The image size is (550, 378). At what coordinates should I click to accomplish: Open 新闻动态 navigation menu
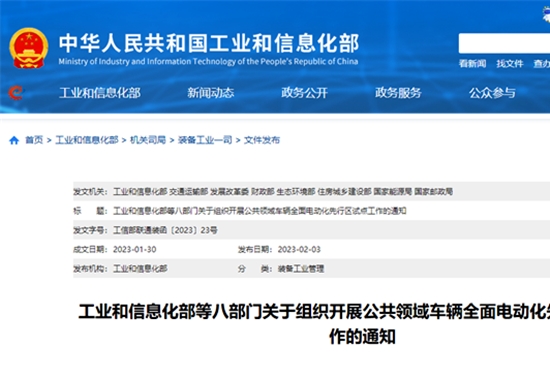(x=210, y=93)
